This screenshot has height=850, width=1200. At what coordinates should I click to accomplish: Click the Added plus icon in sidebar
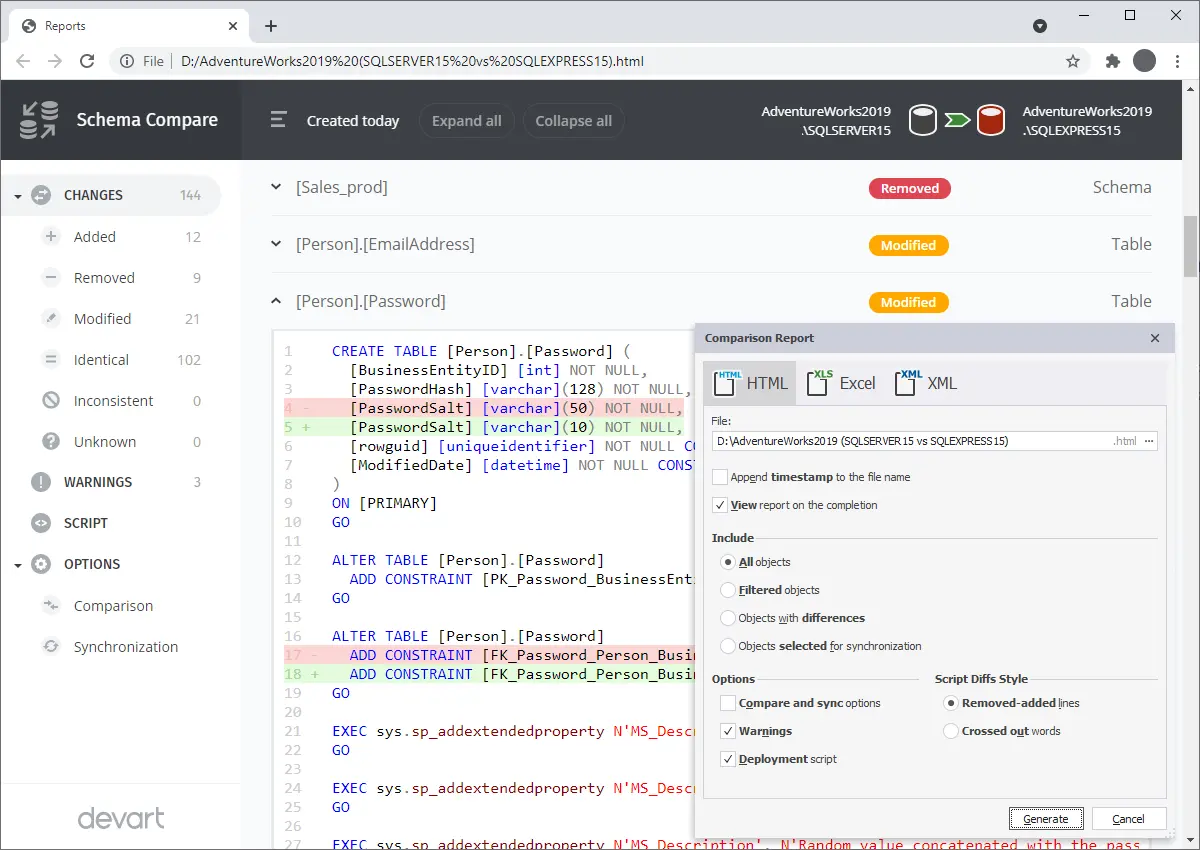click(x=51, y=237)
